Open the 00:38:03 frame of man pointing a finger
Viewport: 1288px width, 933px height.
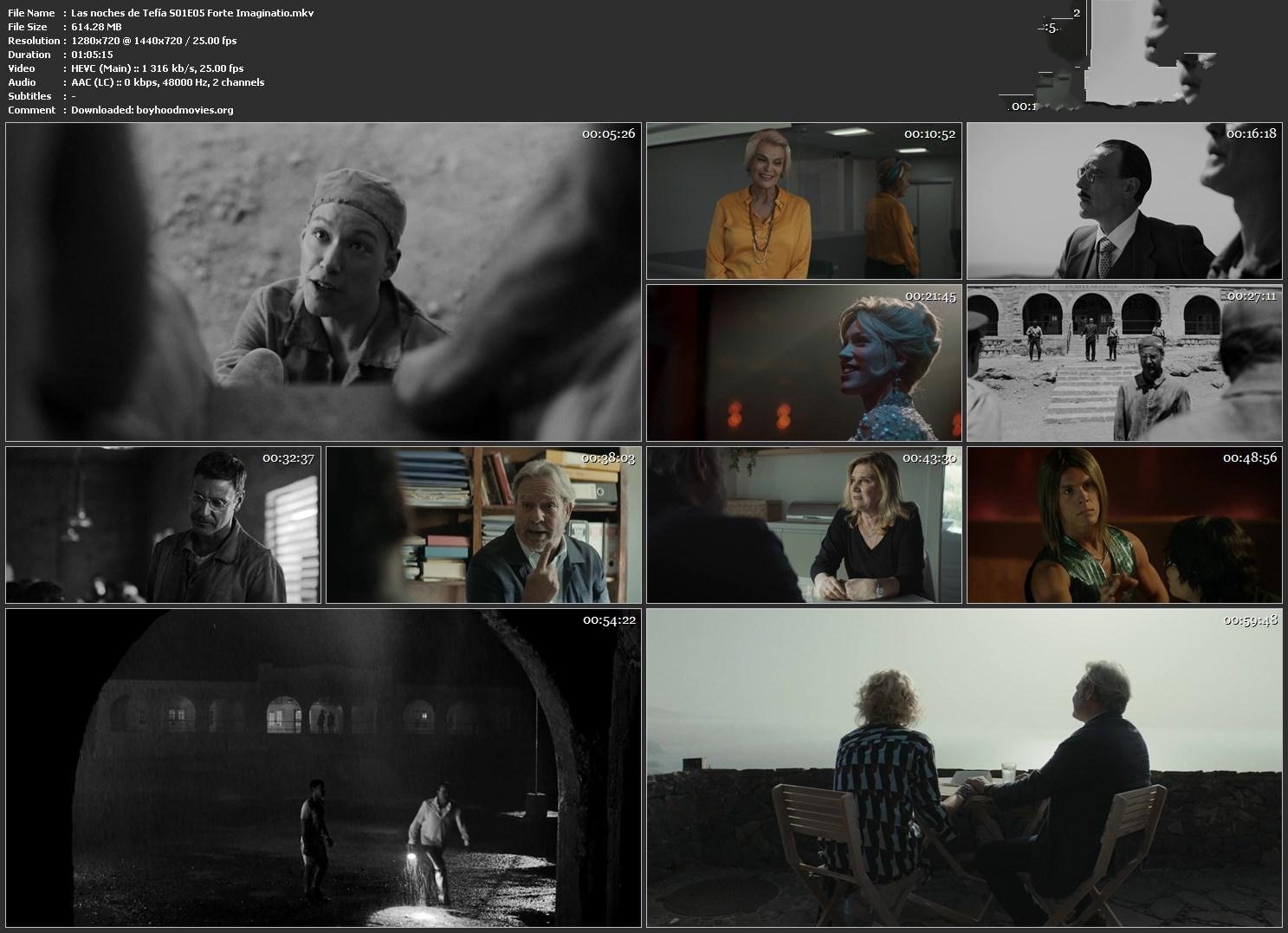pyautogui.click(x=483, y=525)
